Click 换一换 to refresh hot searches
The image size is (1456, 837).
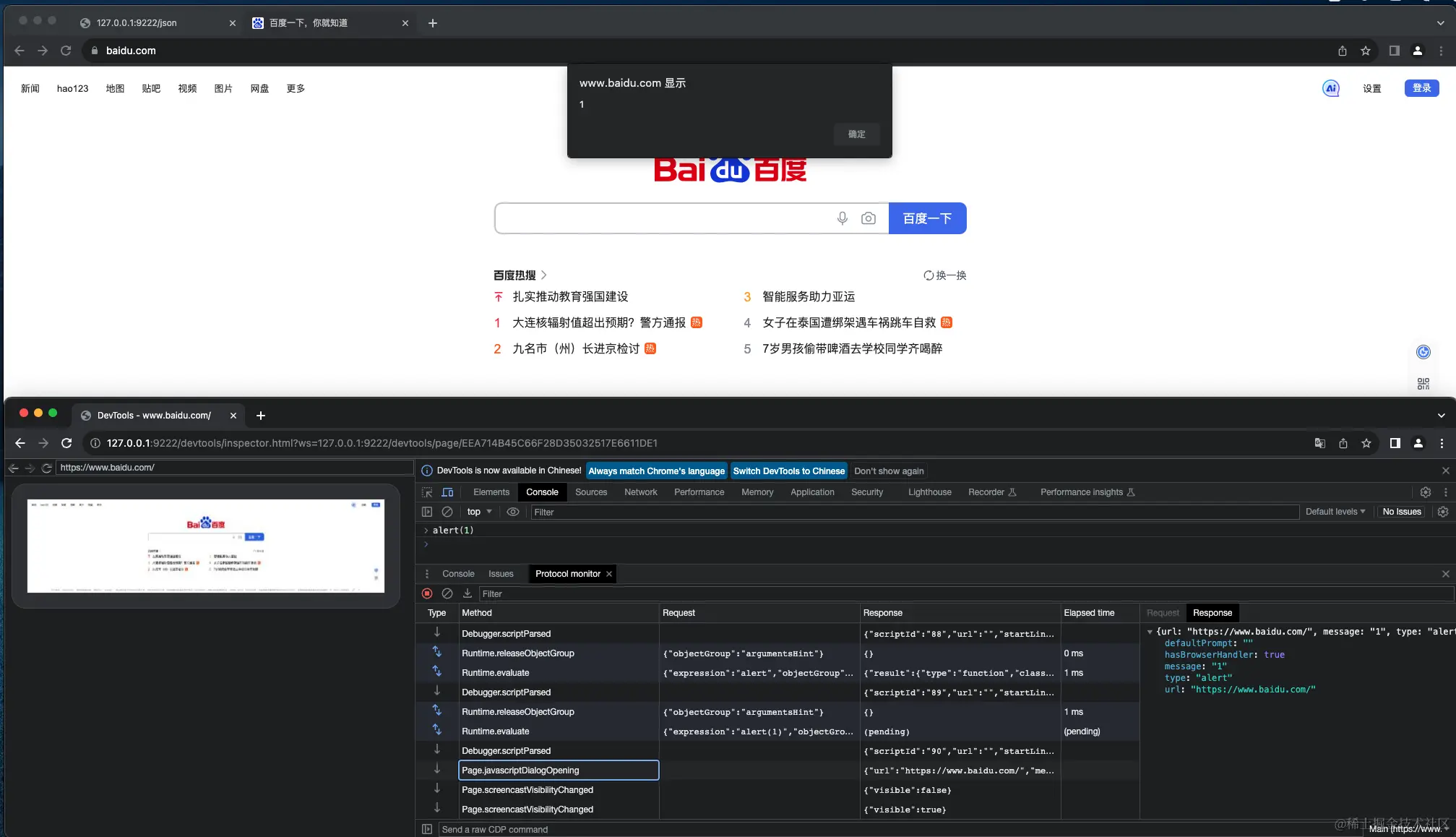pos(944,275)
